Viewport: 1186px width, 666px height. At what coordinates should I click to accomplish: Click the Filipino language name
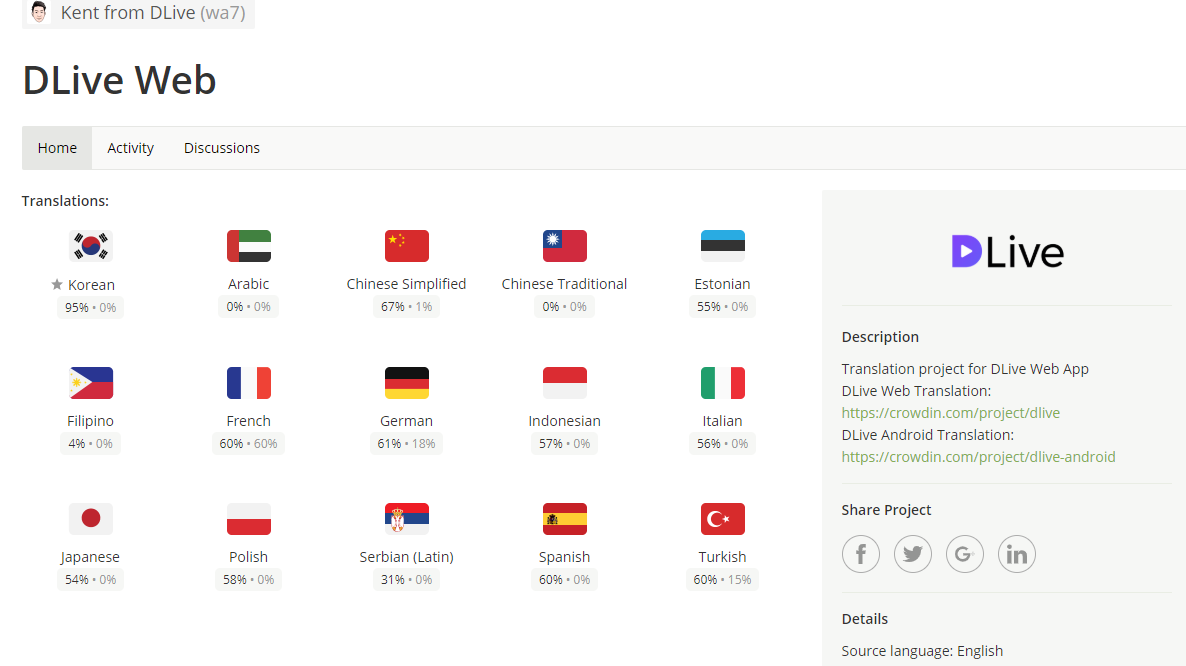[90, 421]
